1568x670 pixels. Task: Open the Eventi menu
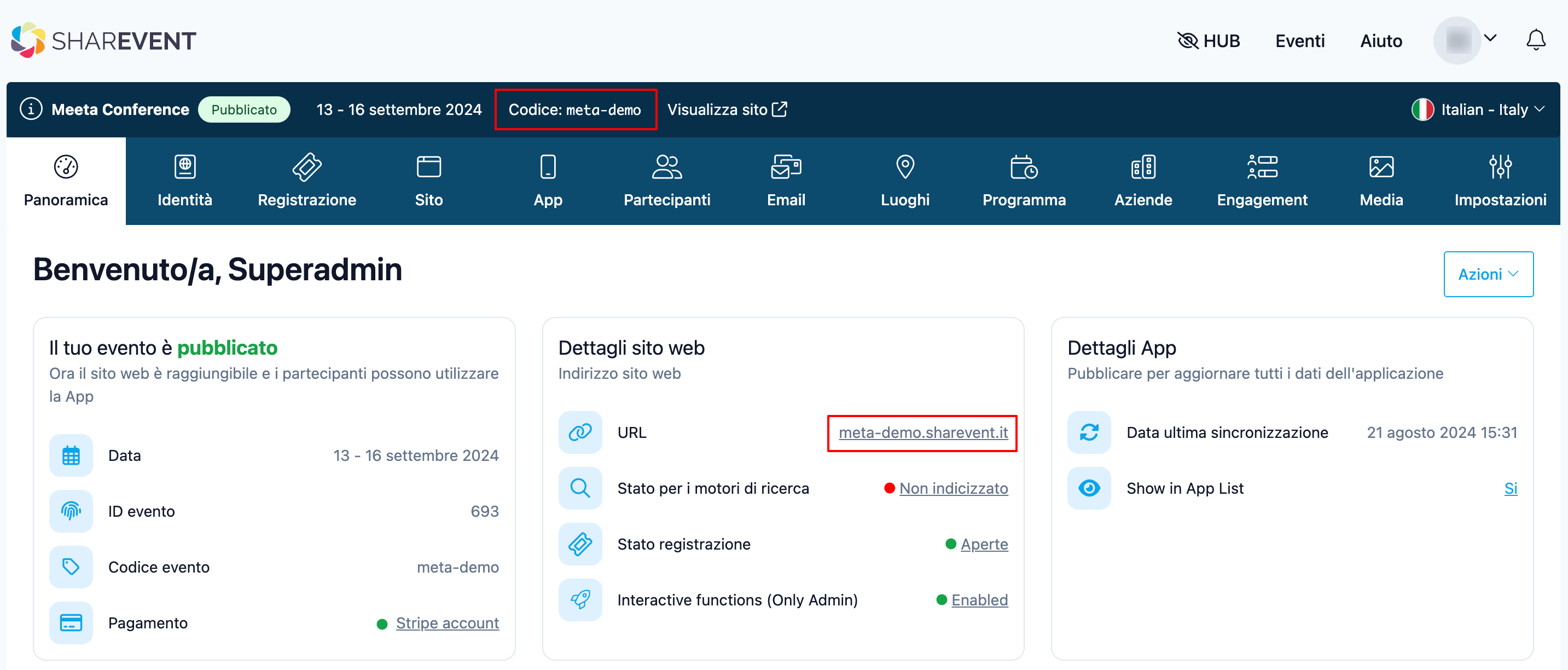1299,41
